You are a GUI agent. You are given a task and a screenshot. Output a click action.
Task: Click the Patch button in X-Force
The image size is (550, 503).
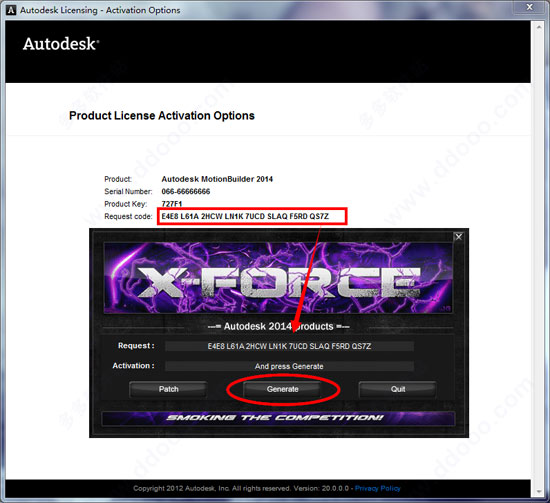click(x=168, y=389)
